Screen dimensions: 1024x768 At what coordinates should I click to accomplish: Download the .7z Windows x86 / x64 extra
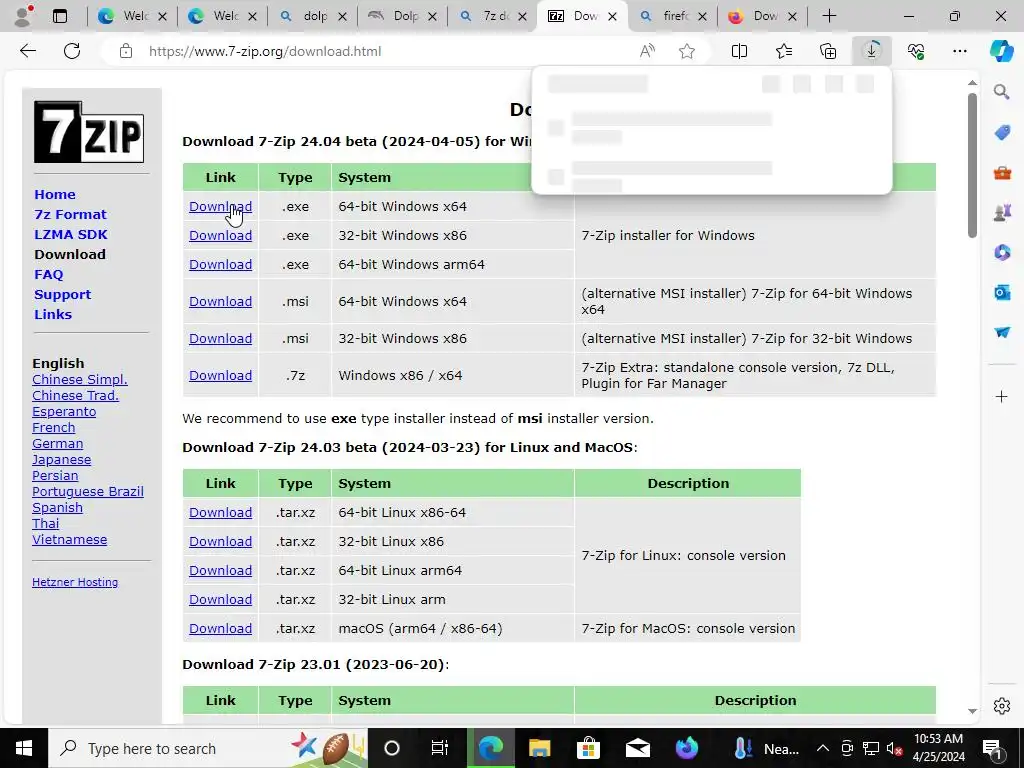point(220,376)
